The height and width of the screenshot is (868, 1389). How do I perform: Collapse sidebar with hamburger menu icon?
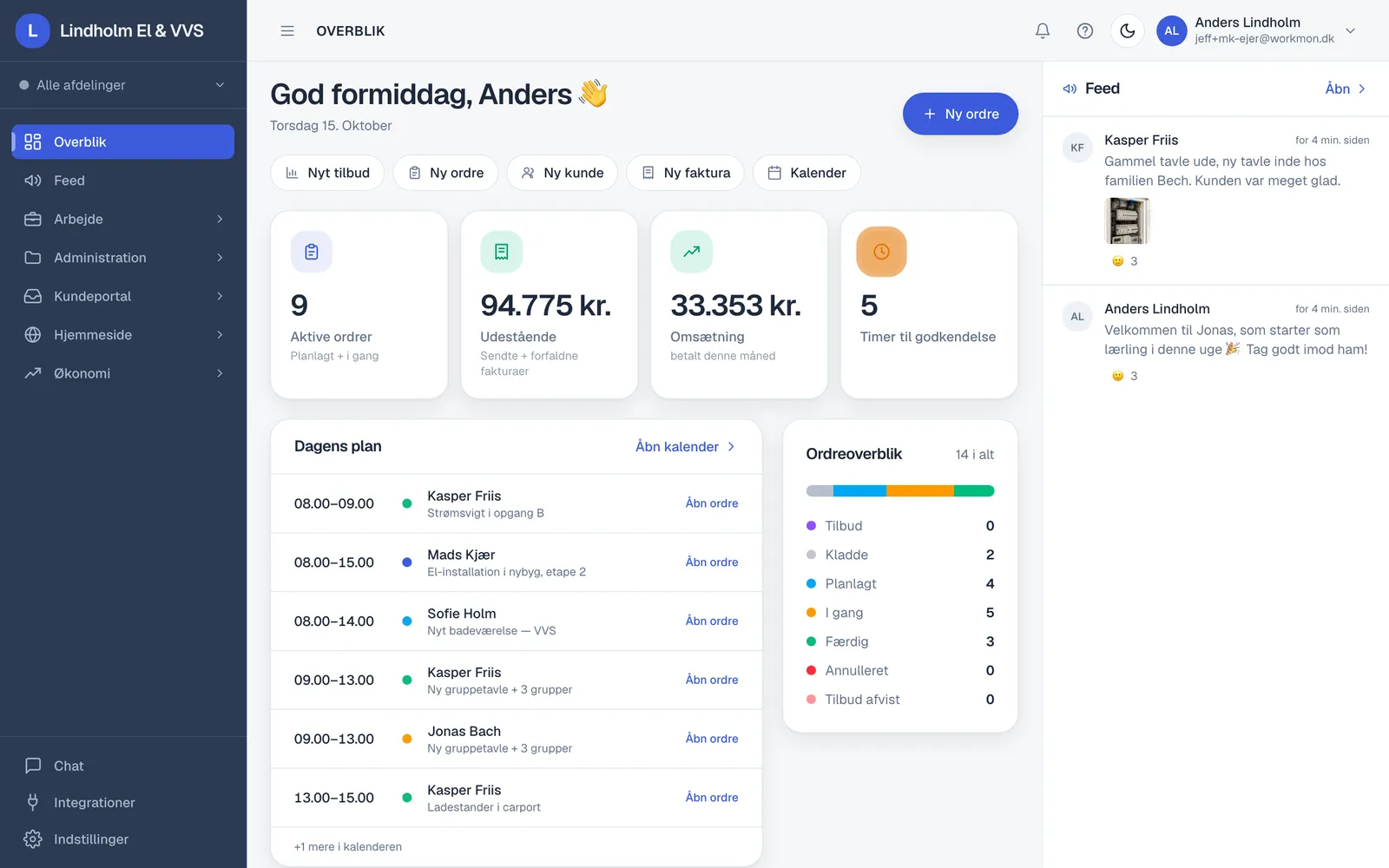coord(287,30)
